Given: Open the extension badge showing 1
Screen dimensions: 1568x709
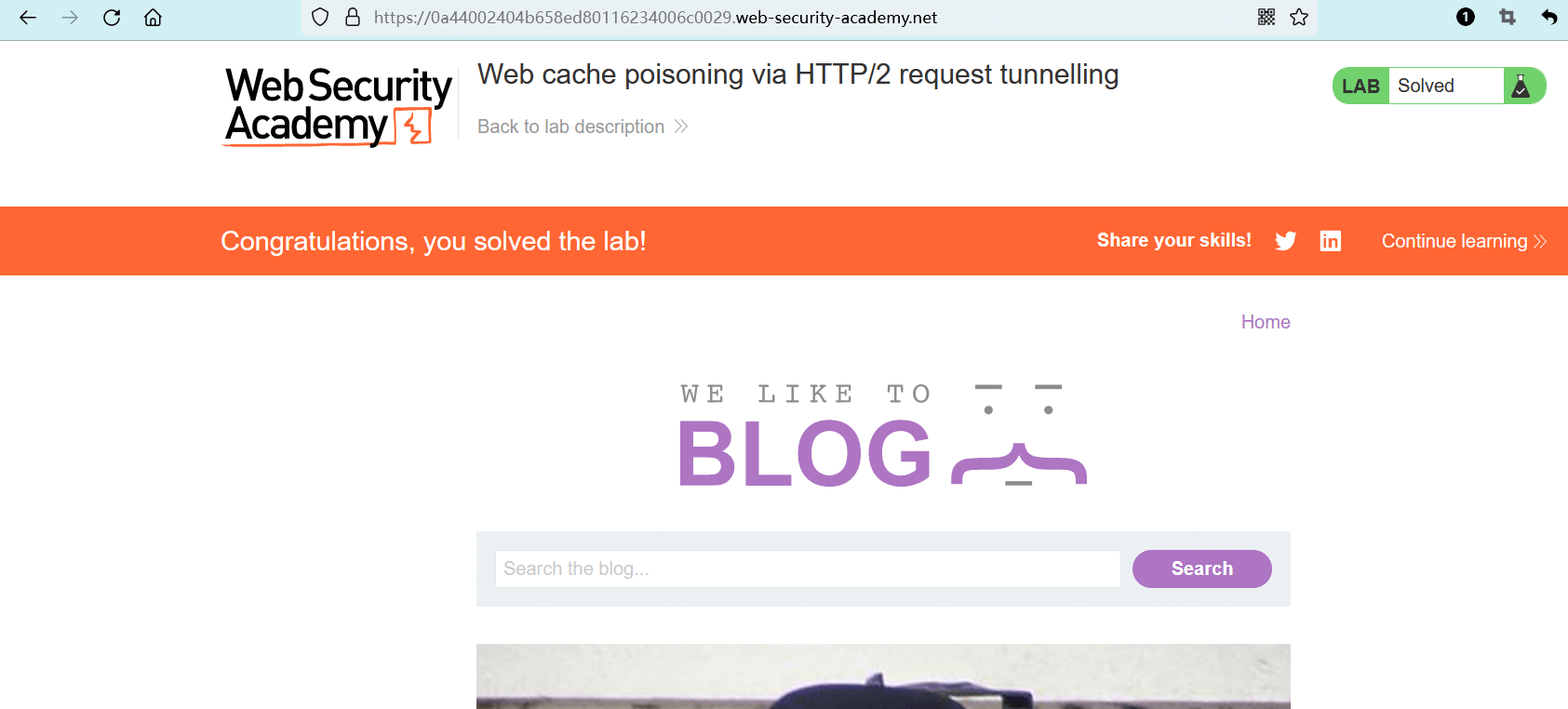Looking at the screenshot, I should pyautogui.click(x=1466, y=17).
